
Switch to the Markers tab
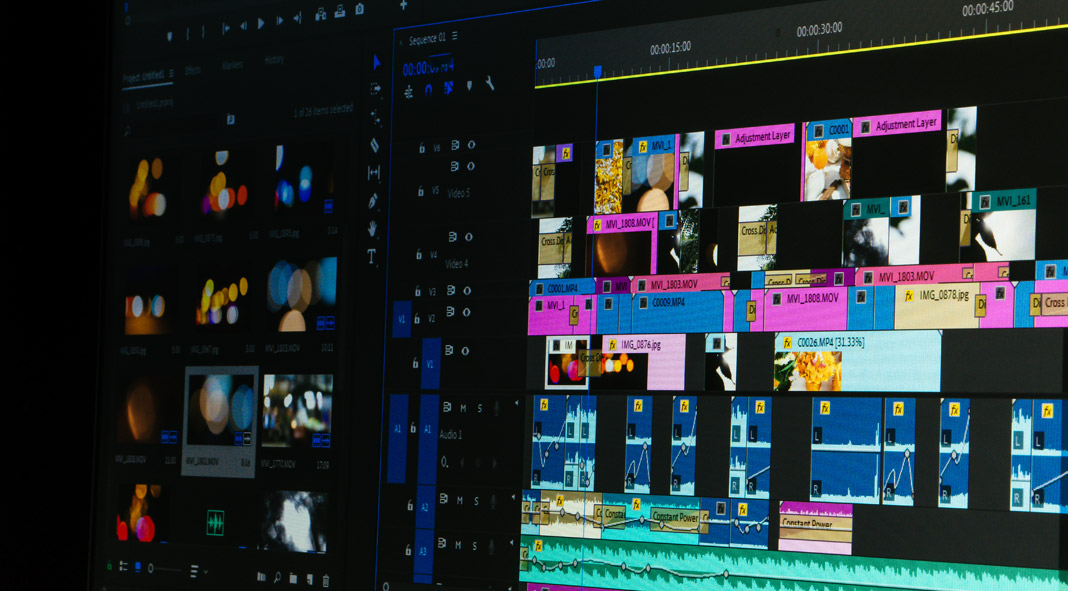click(x=232, y=65)
